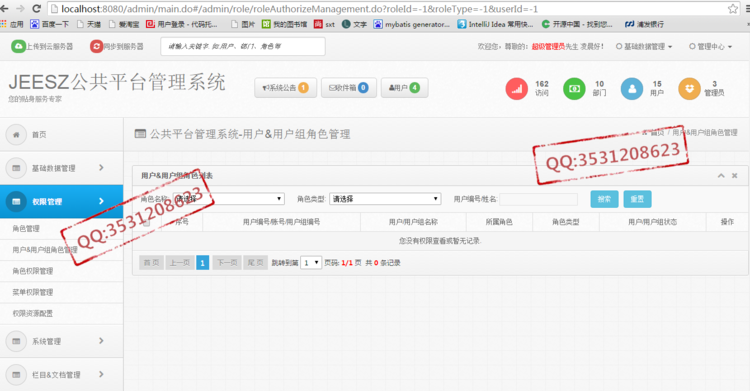Open the 系统公告 notifications button
The width and height of the screenshot is (750, 391).
[285, 88]
